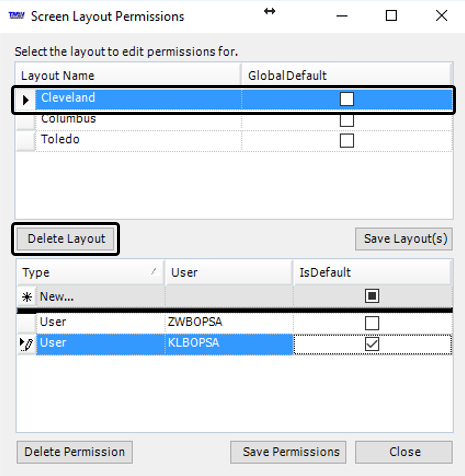This screenshot has height=476, width=465.
Task: Enable GlobalDefault checkbox for Toledo
Action: [x=347, y=141]
